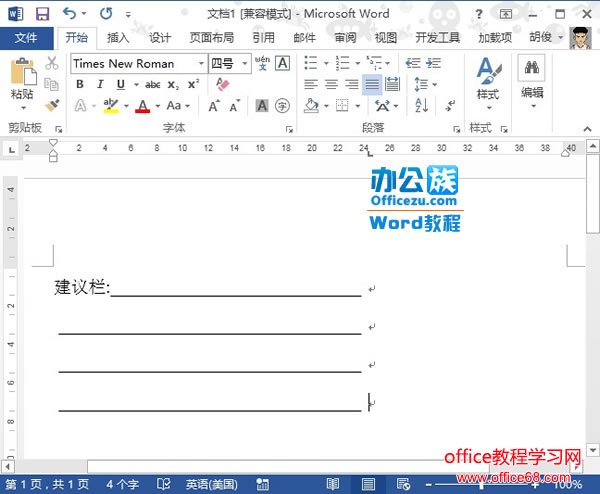
Task: Toggle subscript formatting
Action: tap(173, 85)
